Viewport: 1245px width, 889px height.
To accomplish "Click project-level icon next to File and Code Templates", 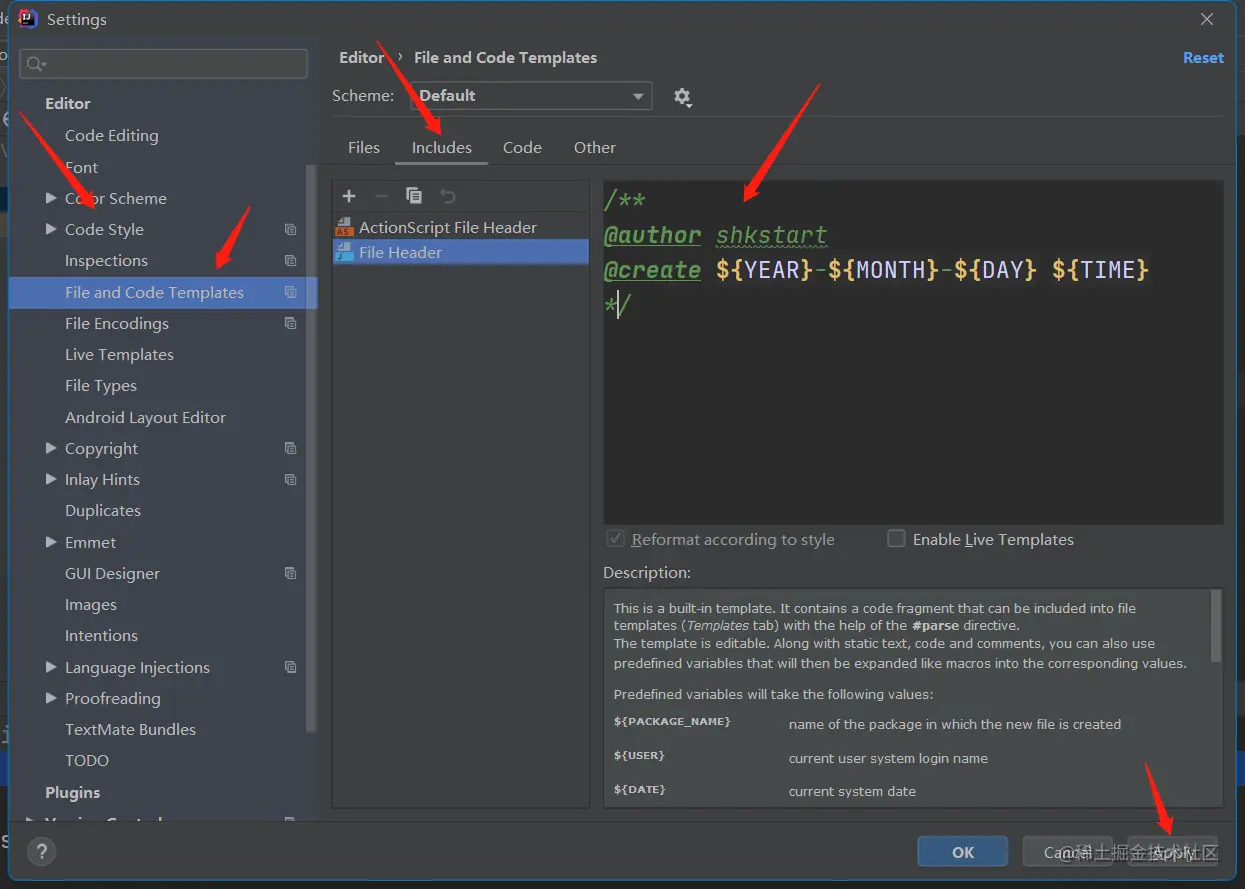I will coord(290,292).
